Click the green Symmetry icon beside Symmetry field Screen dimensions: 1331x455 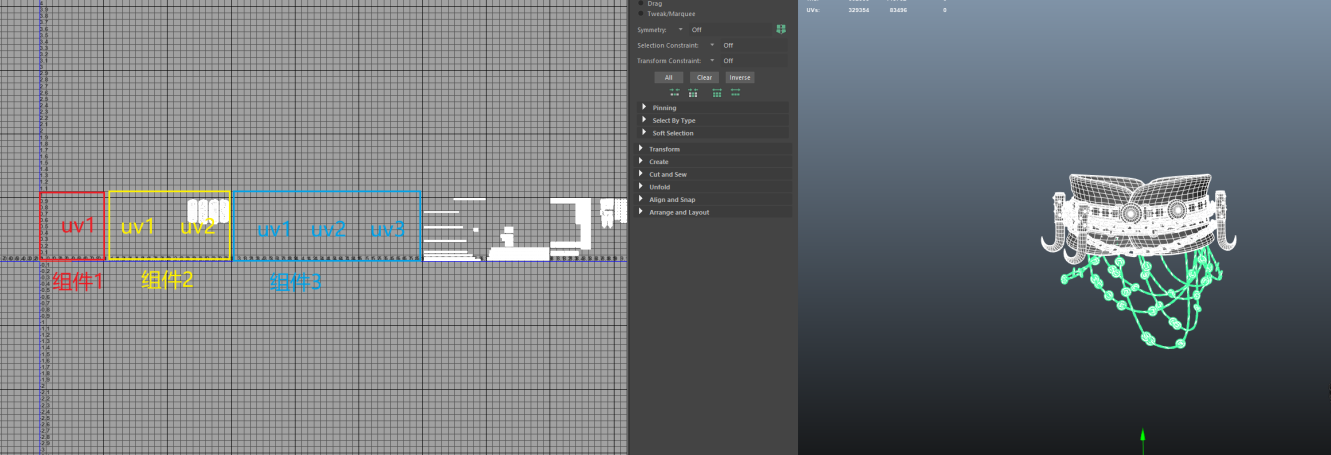[x=781, y=30]
